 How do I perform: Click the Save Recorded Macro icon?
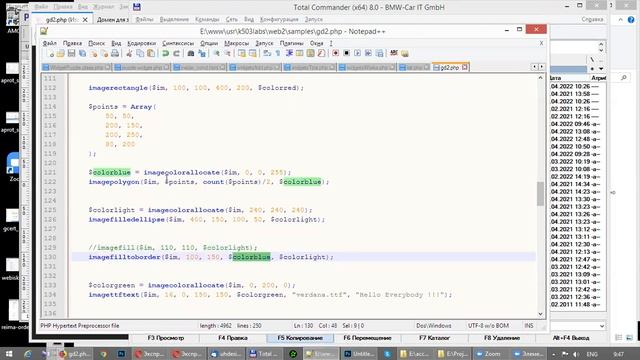tap(379, 53)
